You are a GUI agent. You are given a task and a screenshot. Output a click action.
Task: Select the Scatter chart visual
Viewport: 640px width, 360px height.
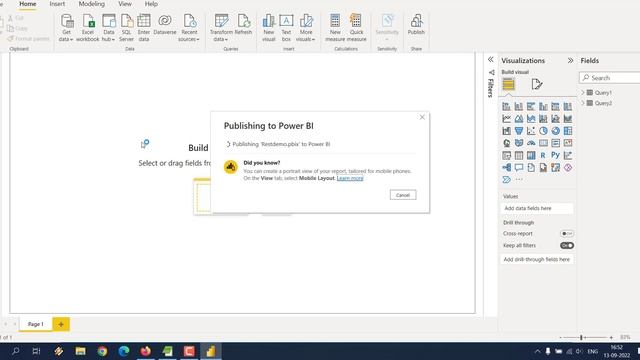point(531,131)
